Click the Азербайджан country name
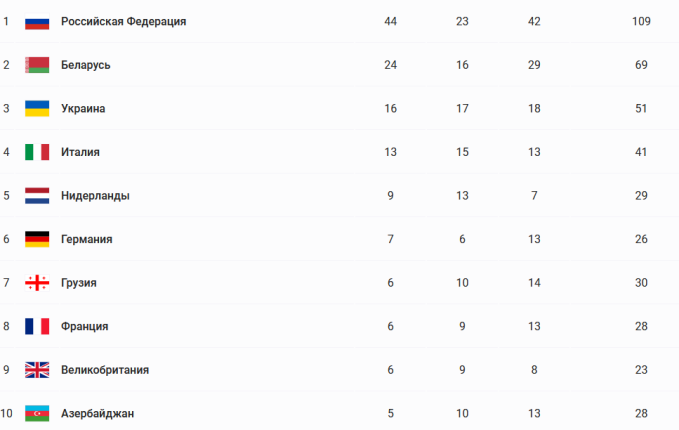Viewport: 679px width, 430px height. (97, 413)
